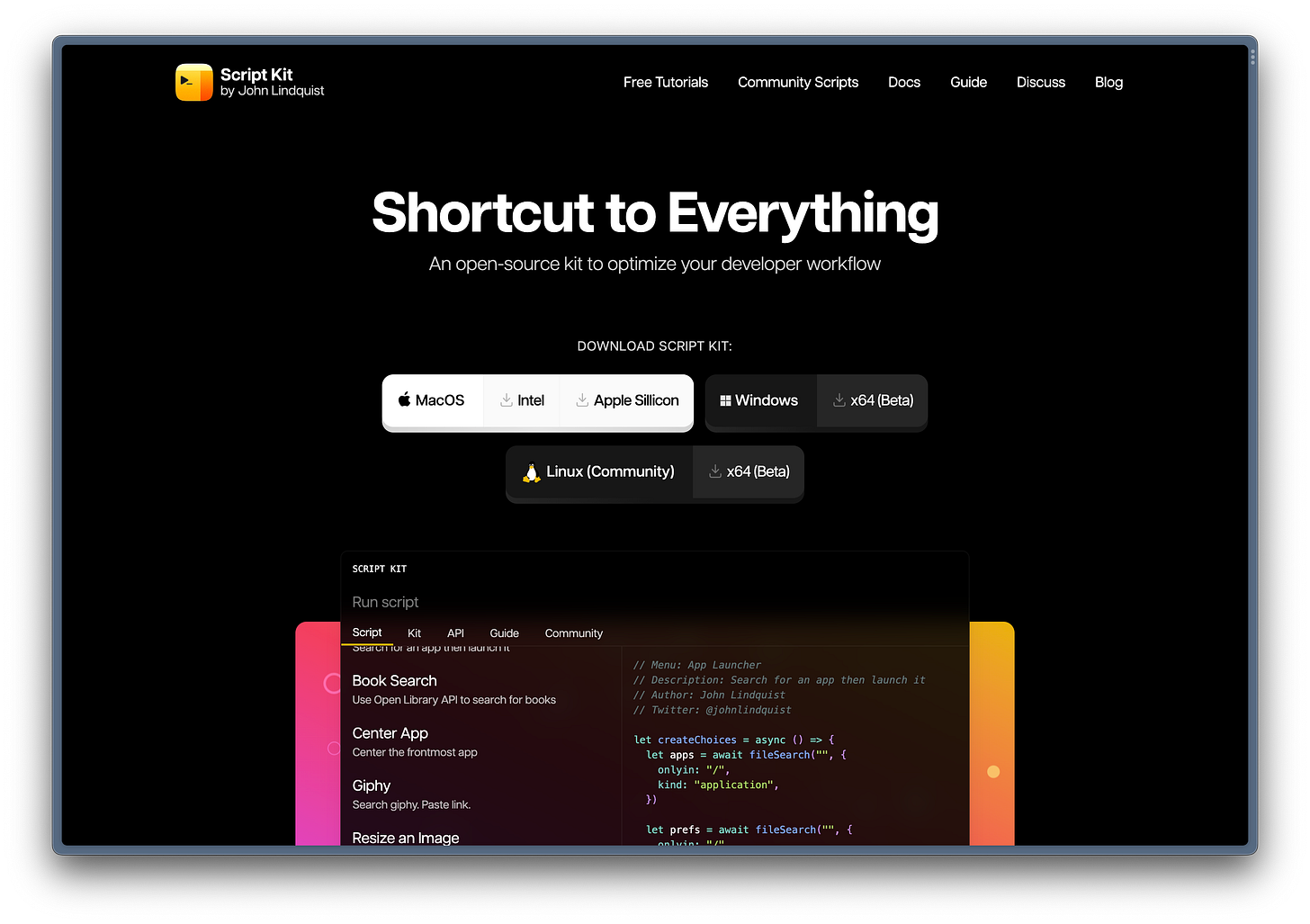Click the Linux (Community) label
Viewport: 1310px width, 924px height.
point(610,471)
